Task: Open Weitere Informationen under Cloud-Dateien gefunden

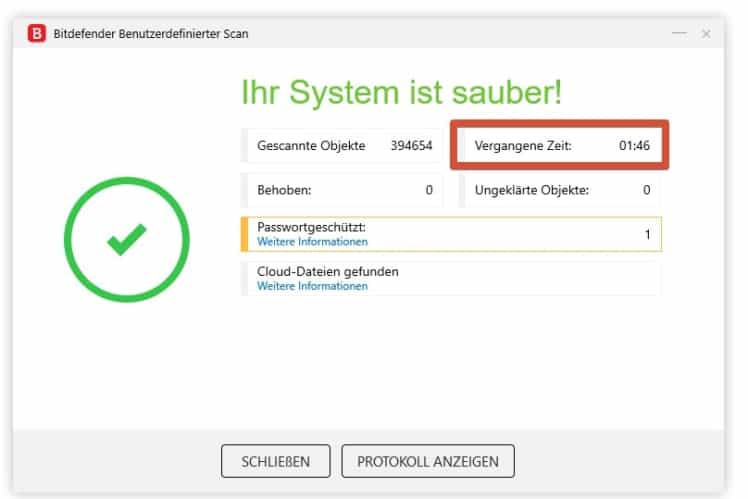Action: coord(312,286)
